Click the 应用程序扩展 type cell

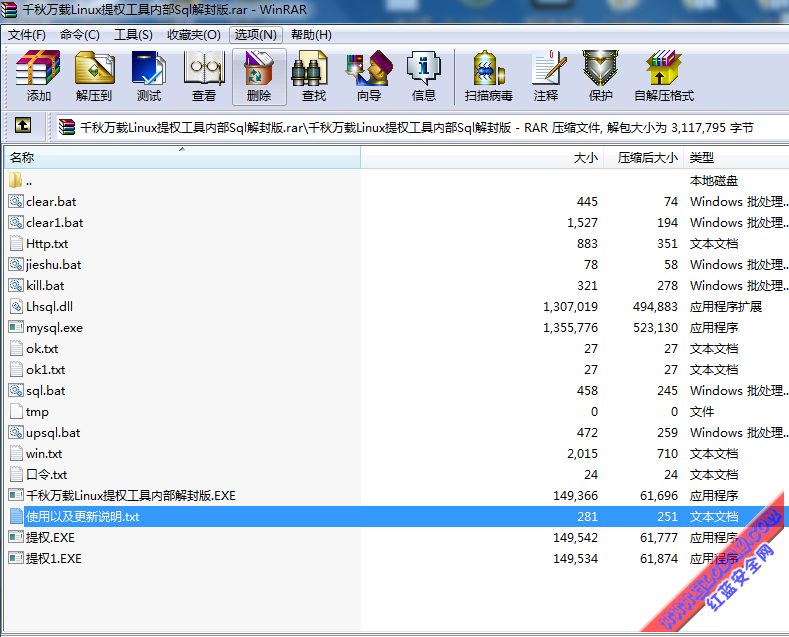click(x=726, y=306)
